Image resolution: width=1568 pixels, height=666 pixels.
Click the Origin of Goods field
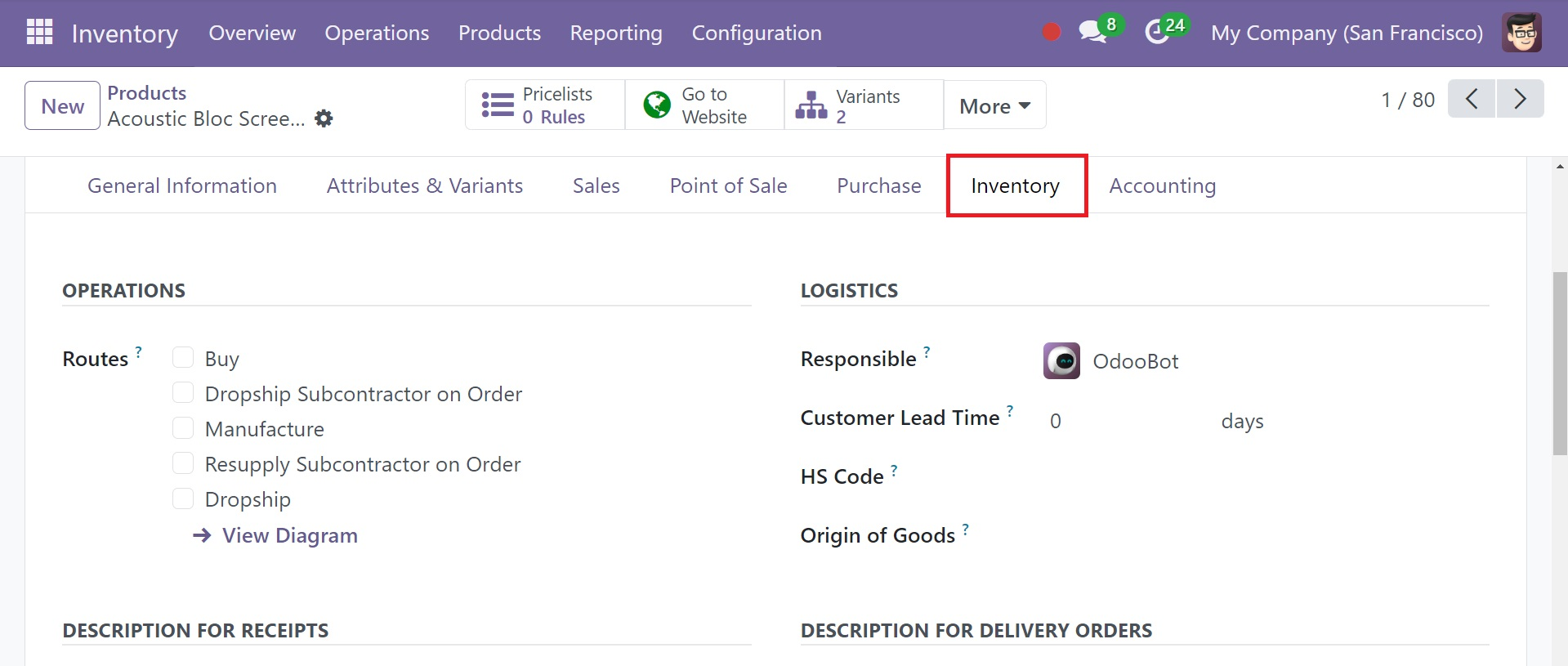coord(1266,535)
